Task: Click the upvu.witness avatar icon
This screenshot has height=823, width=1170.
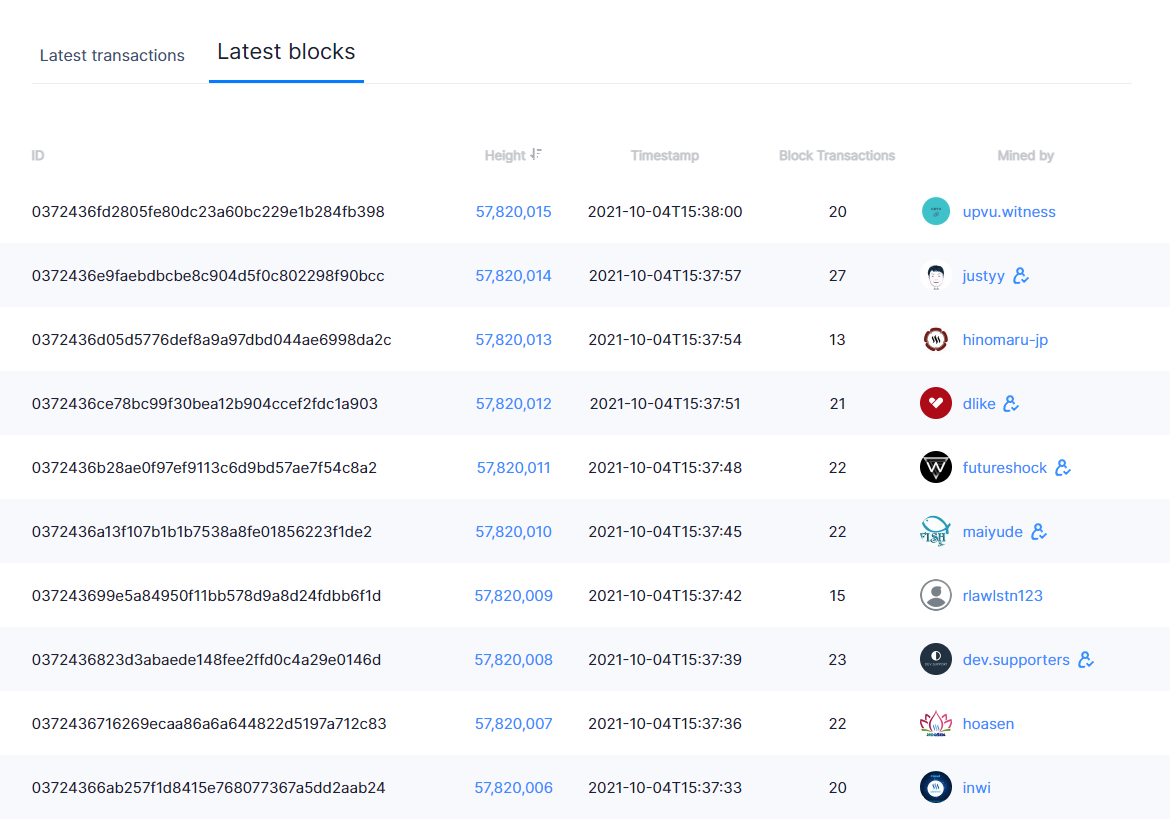Action: (x=936, y=211)
